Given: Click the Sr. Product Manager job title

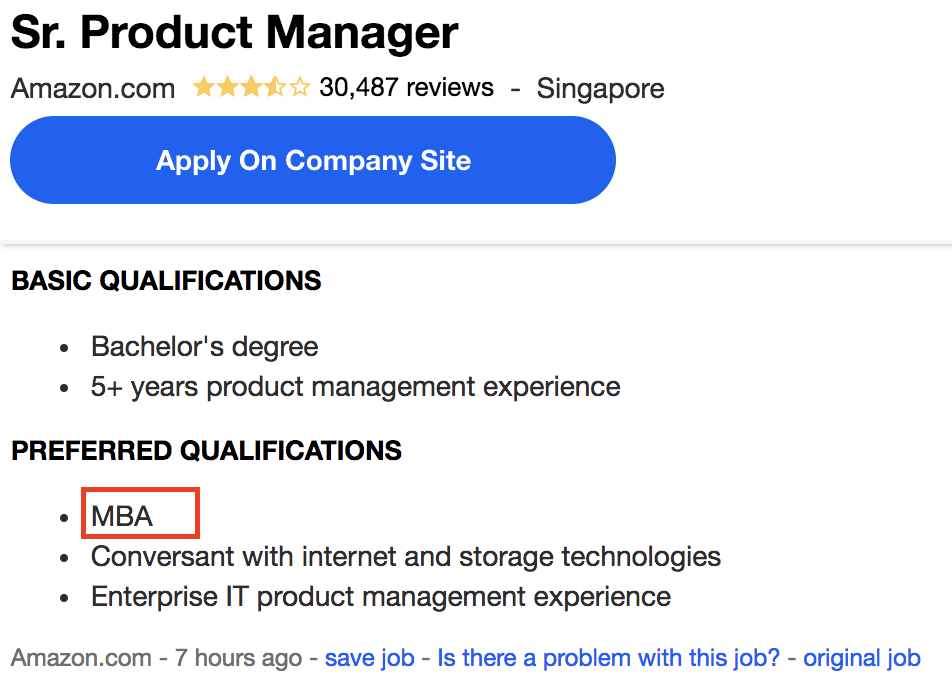Looking at the screenshot, I should point(235,33).
